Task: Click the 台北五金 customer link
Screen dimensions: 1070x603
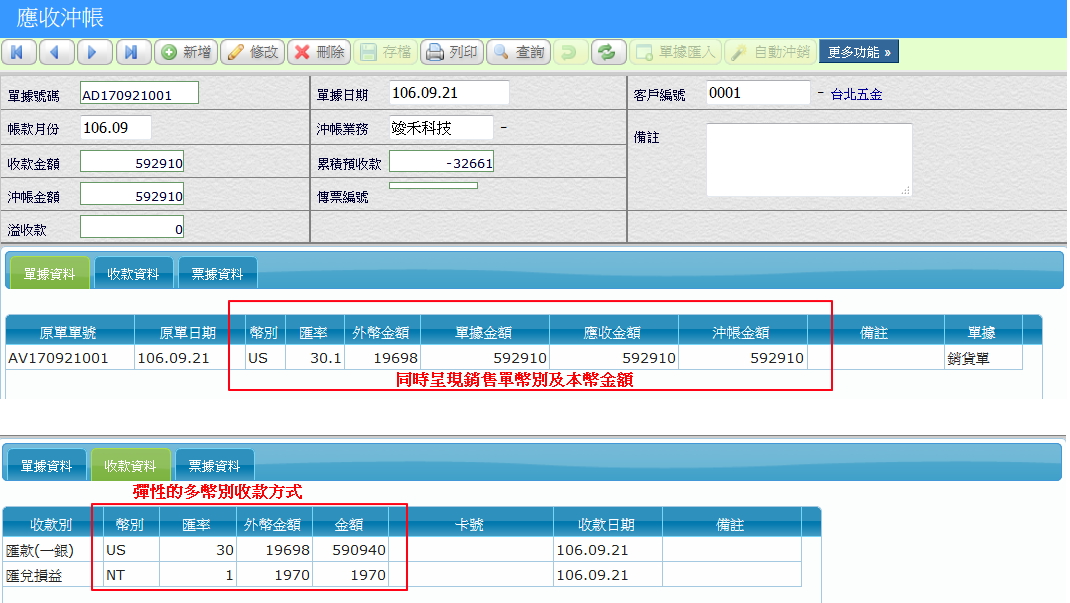Action: click(856, 95)
